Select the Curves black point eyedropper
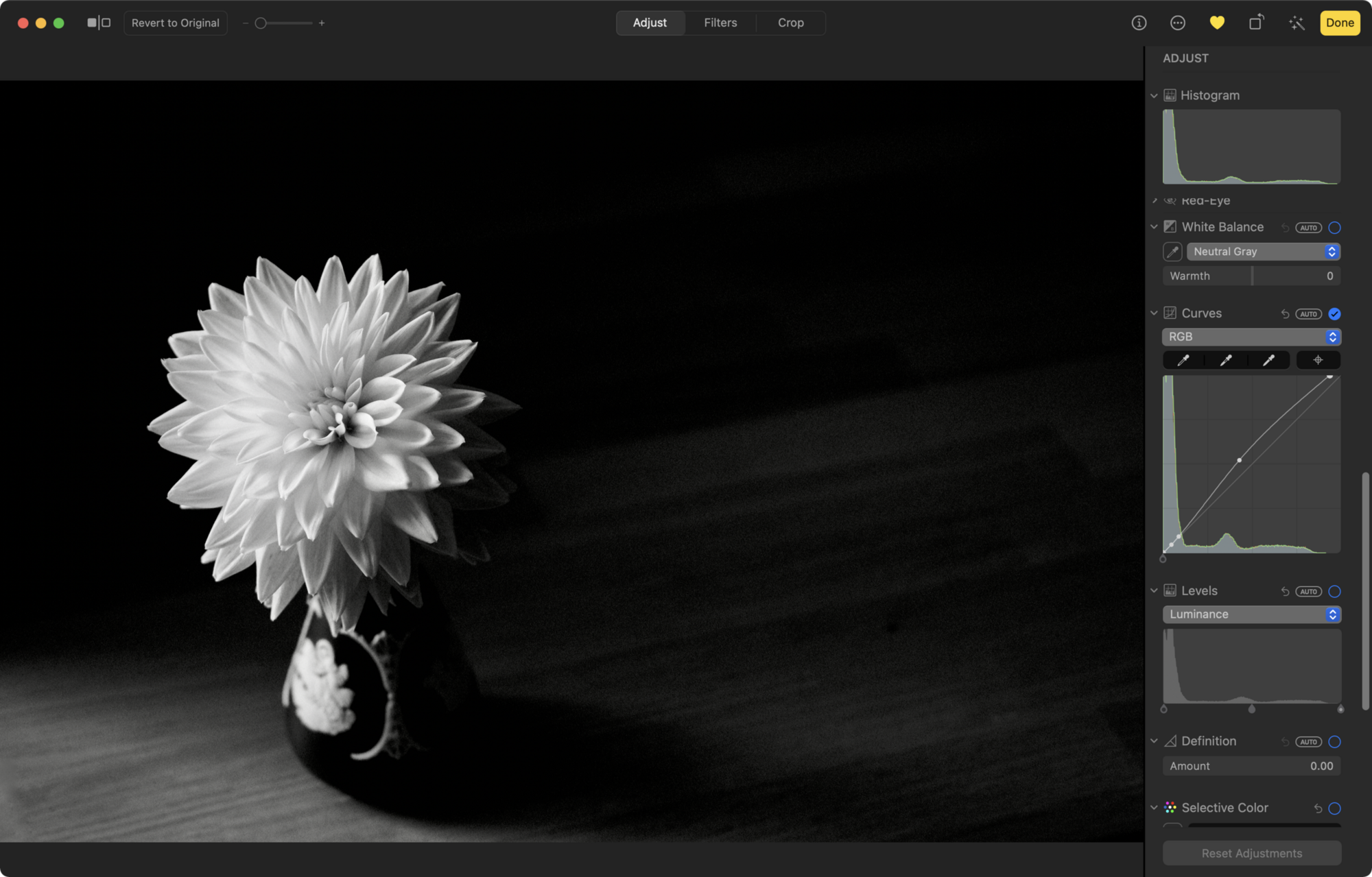 [1183, 360]
